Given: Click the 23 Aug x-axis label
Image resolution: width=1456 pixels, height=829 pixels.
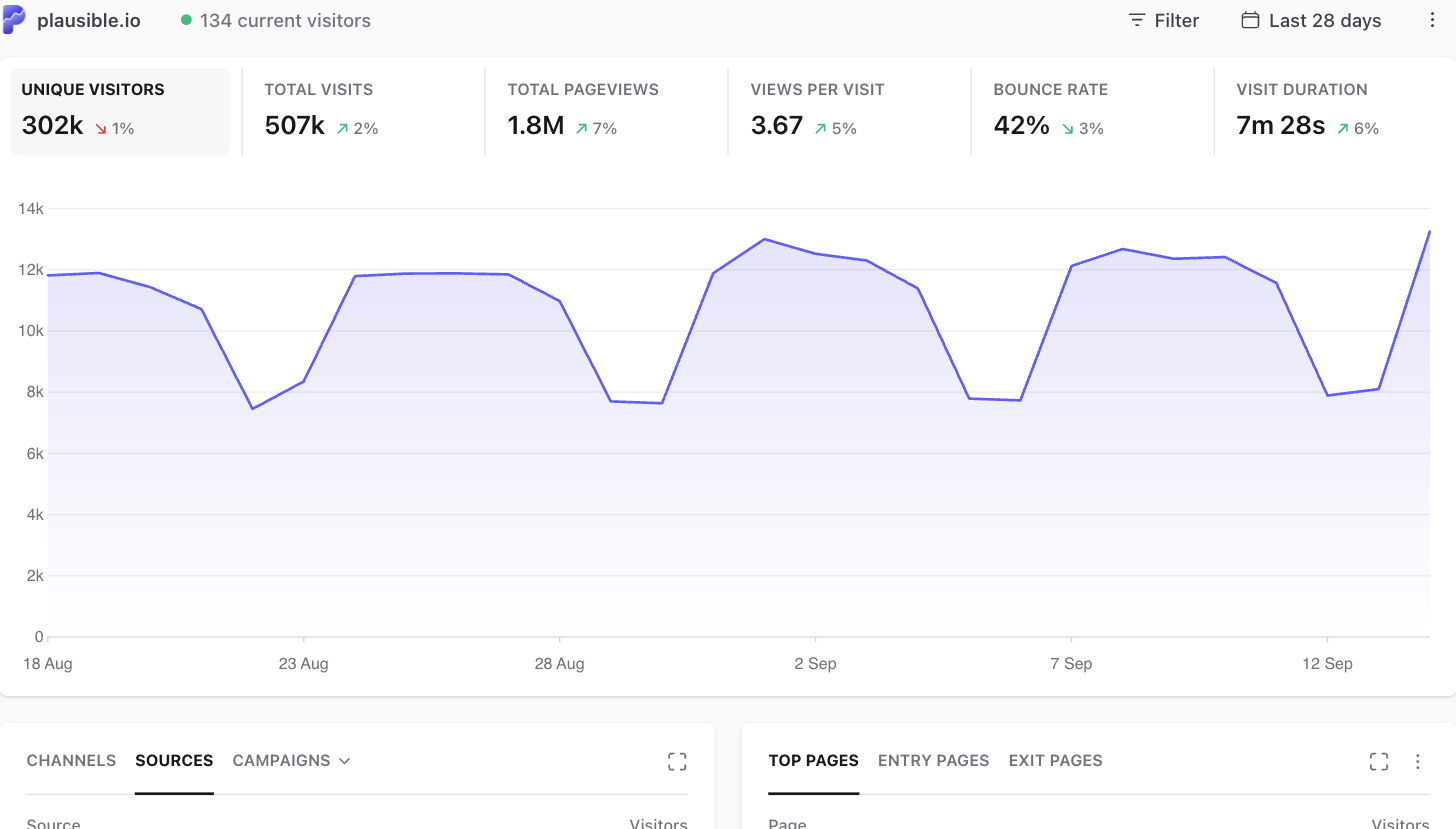Looking at the screenshot, I should (303, 664).
